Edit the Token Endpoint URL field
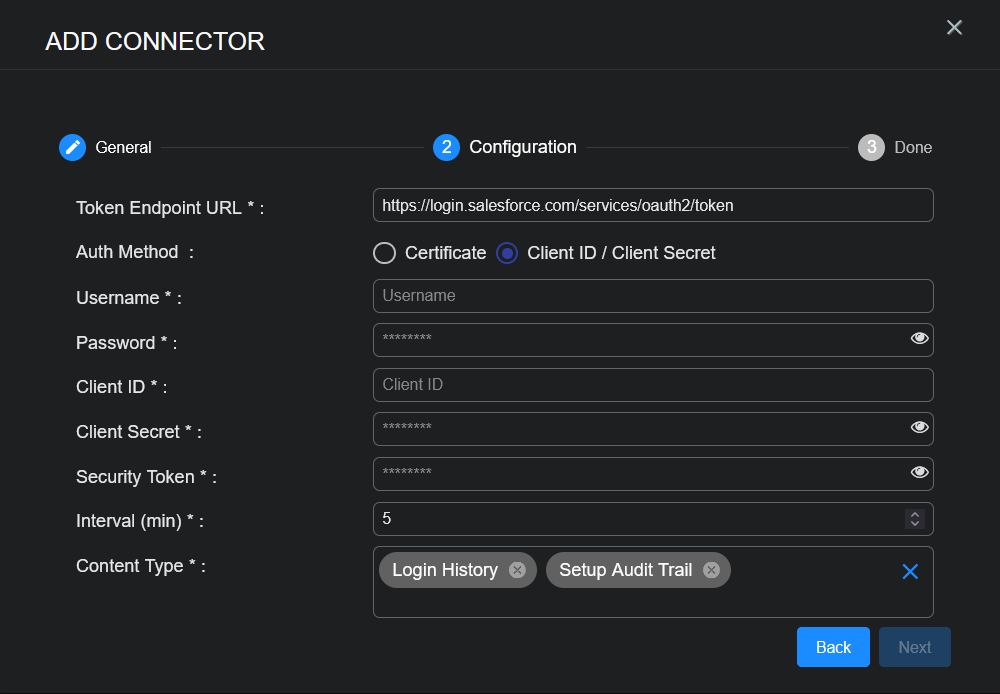 pyautogui.click(x=652, y=206)
